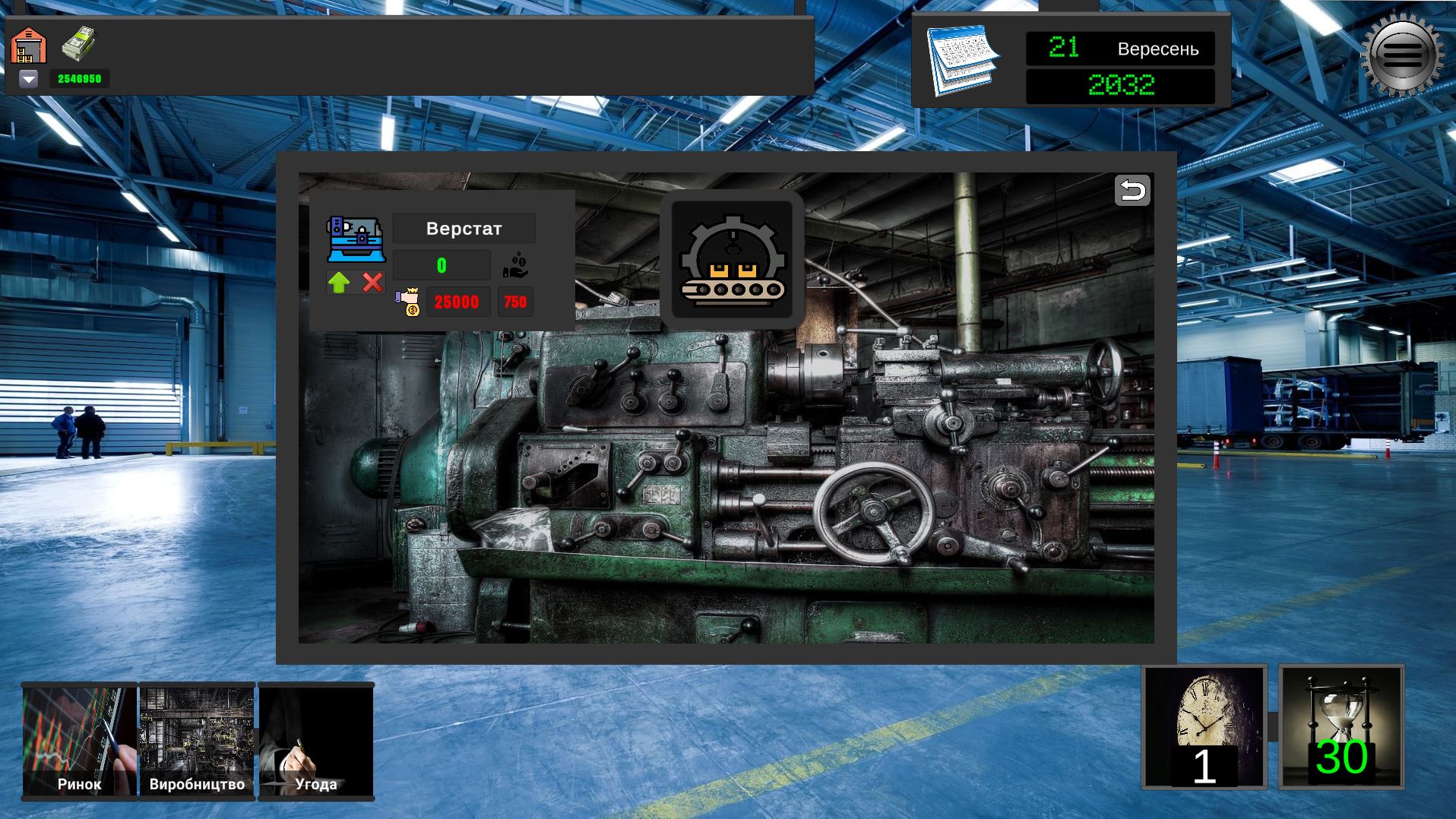This screenshot has height=819, width=1456.
Task: Click the blue lathe machine icon
Action: [x=356, y=239]
